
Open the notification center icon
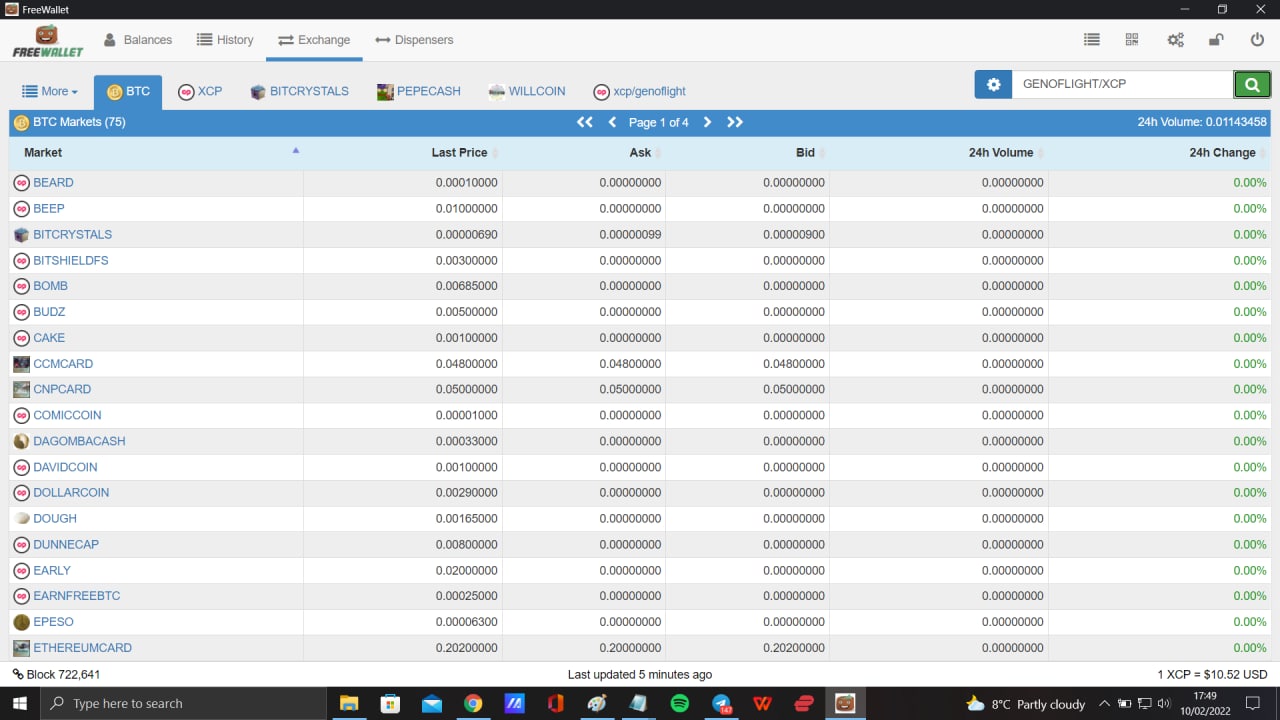pyautogui.click(x=1253, y=704)
